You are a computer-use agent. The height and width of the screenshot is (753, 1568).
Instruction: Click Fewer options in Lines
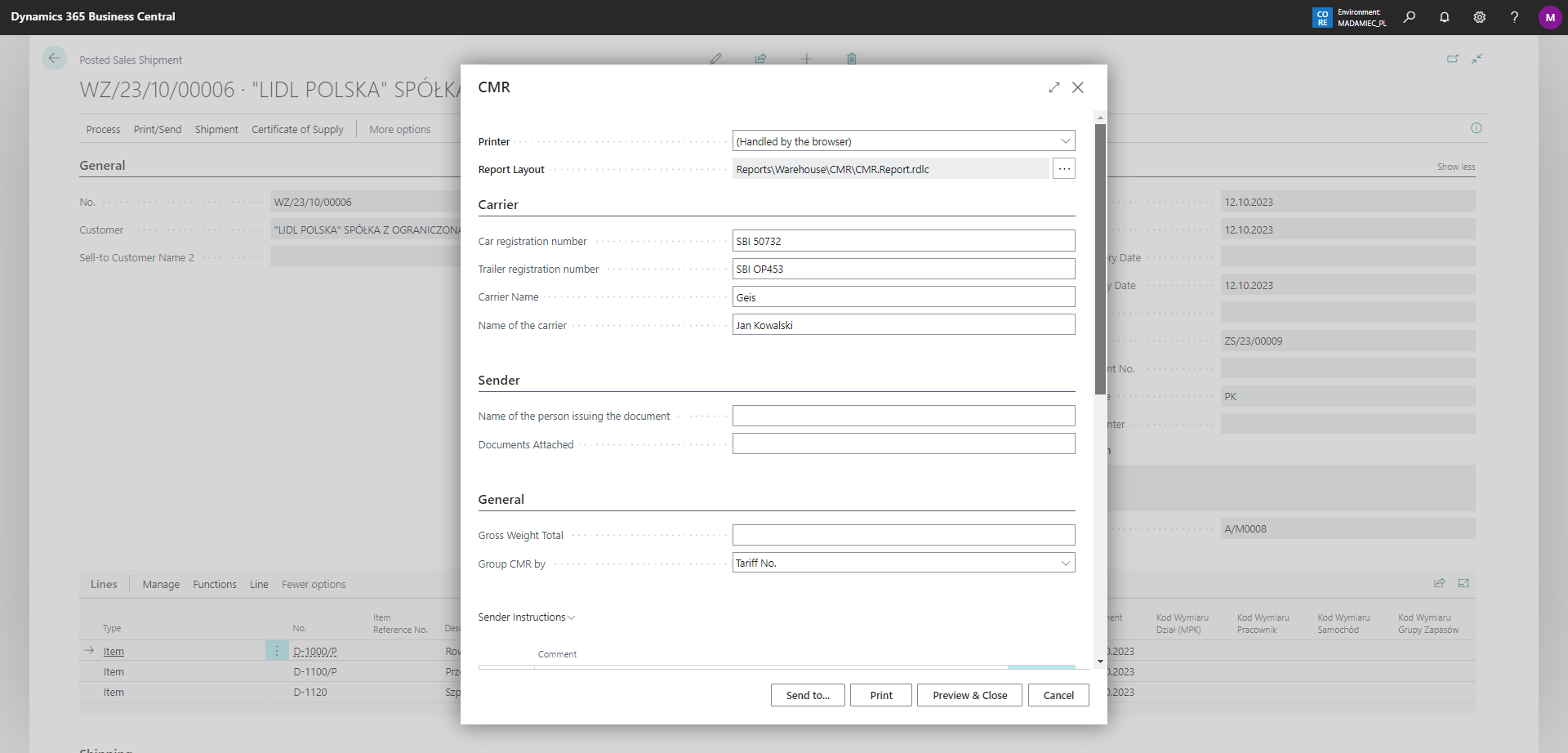coord(314,584)
